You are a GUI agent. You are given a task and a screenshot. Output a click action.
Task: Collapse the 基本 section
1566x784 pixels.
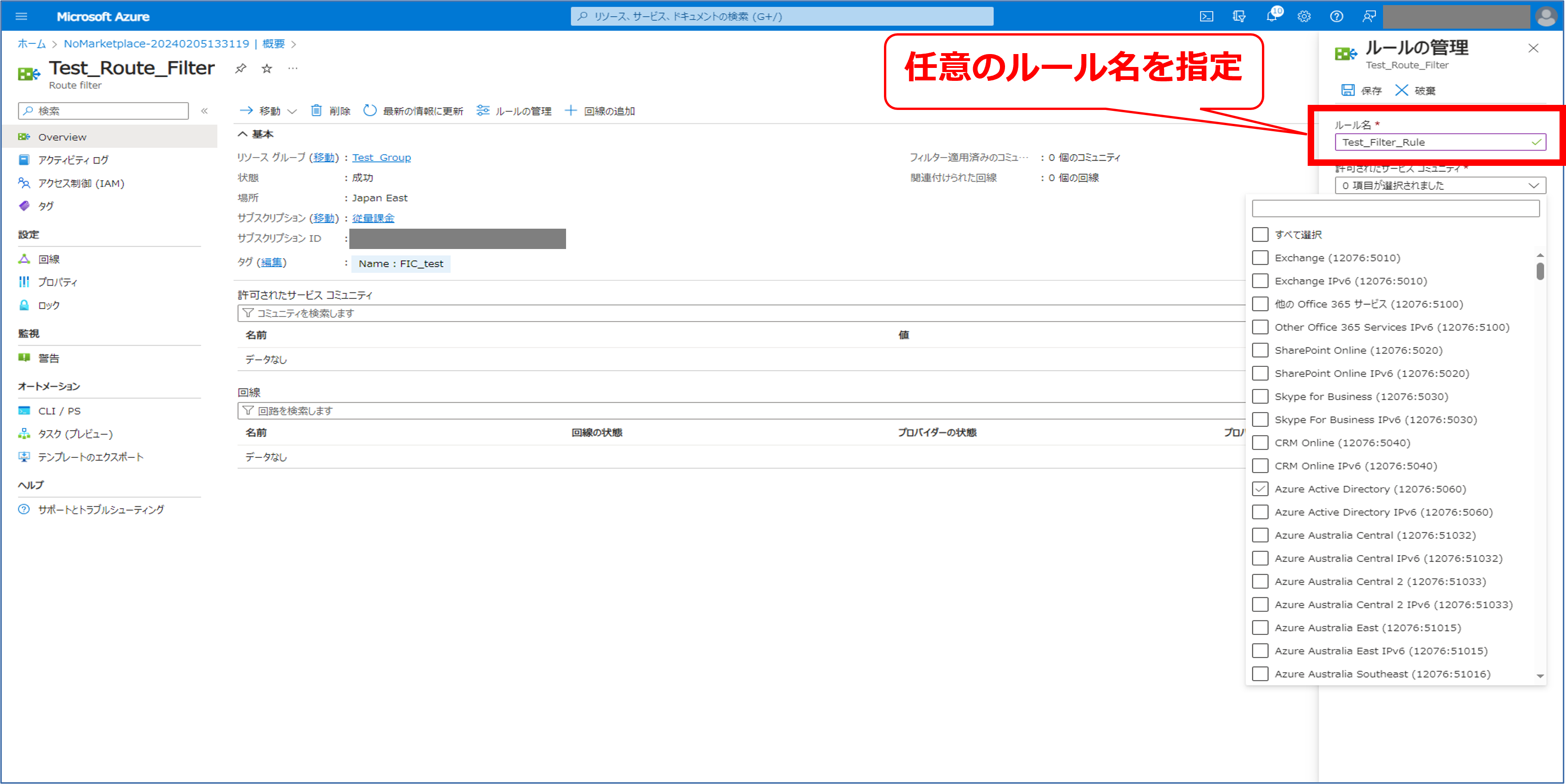tap(243, 134)
